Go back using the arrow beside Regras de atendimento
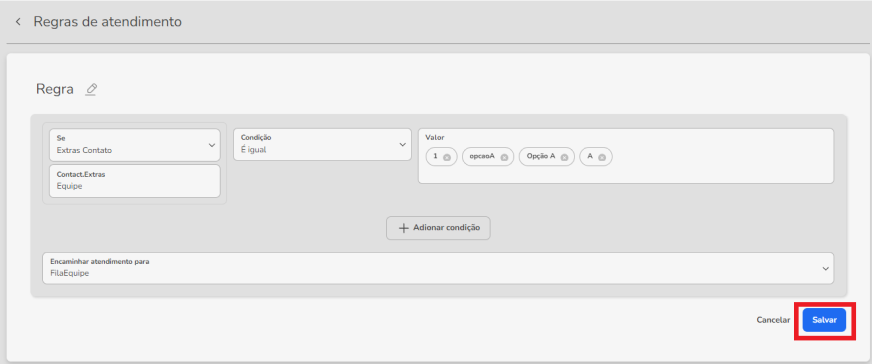872x364 pixels. click(x=18, y=22)
